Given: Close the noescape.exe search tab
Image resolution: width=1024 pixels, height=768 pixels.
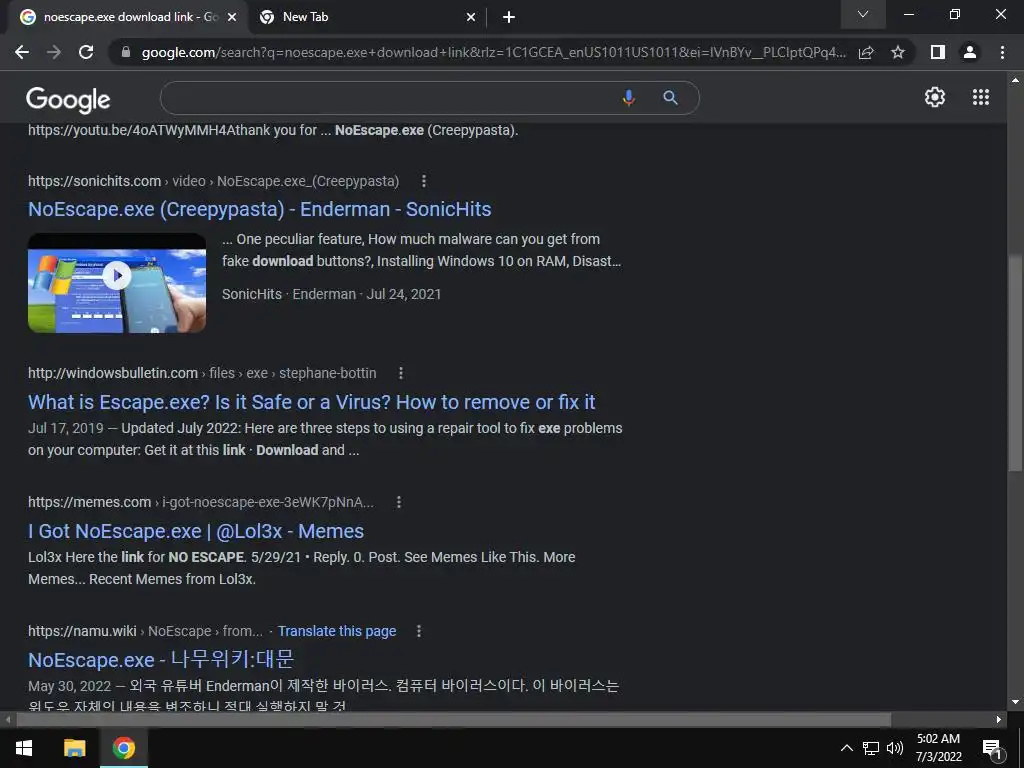Looking at the screenshot, I should (232, 17).
